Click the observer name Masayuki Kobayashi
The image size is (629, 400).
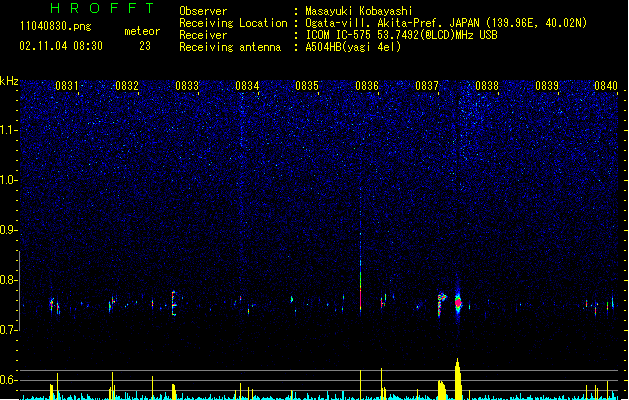(359, 11)
